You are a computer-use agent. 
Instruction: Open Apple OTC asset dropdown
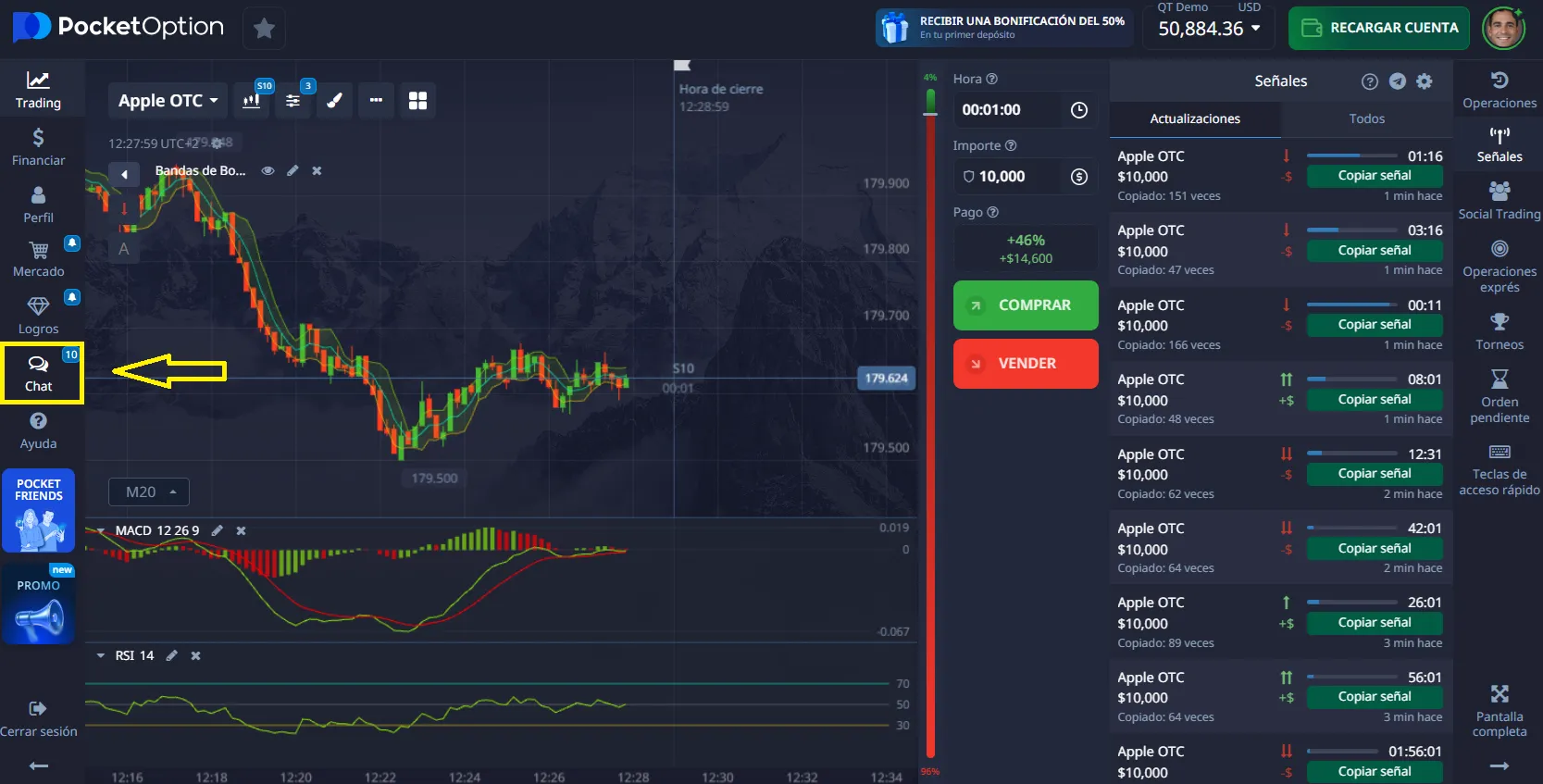tap(168, 100)
